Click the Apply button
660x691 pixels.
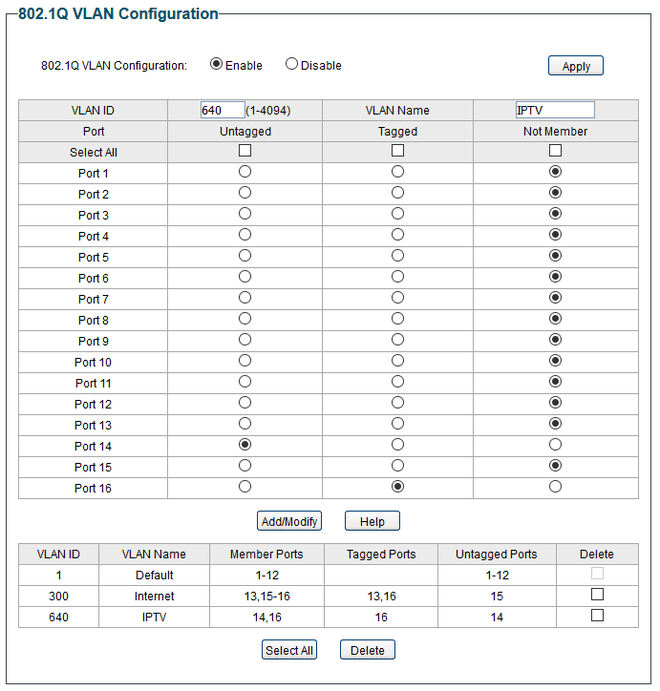click(x=576, y=66)
